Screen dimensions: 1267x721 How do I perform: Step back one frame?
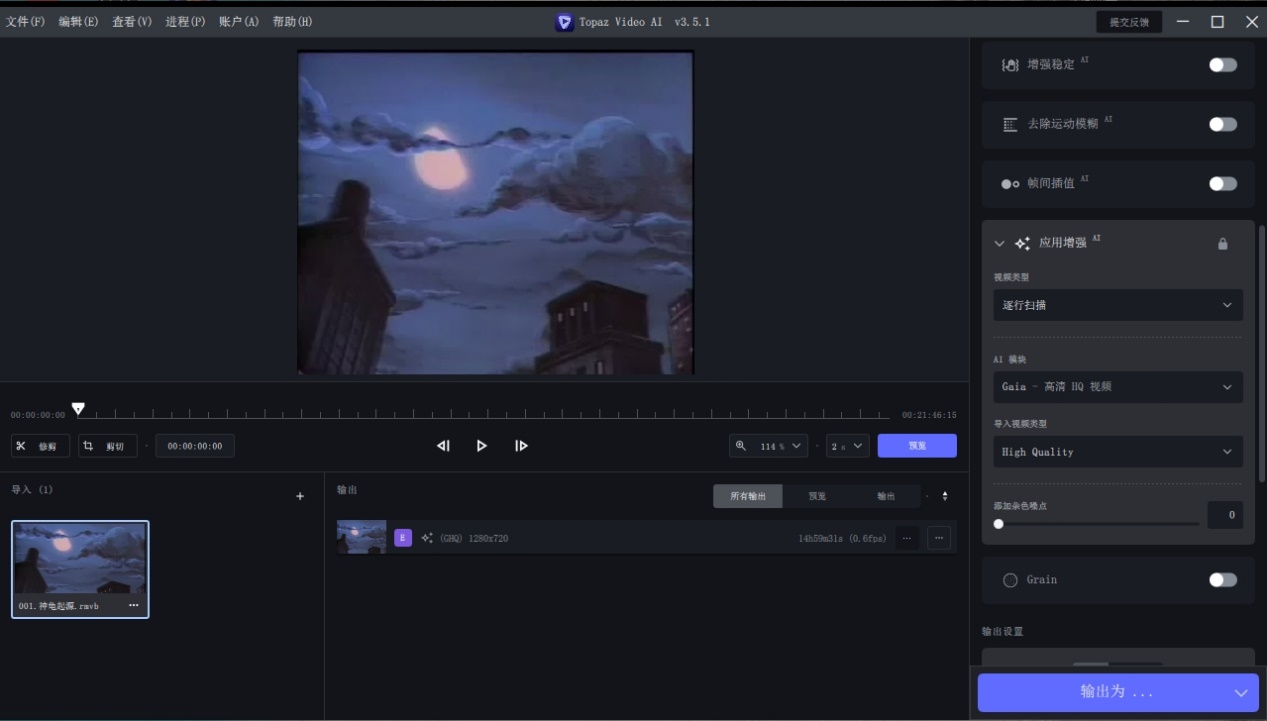443,446
